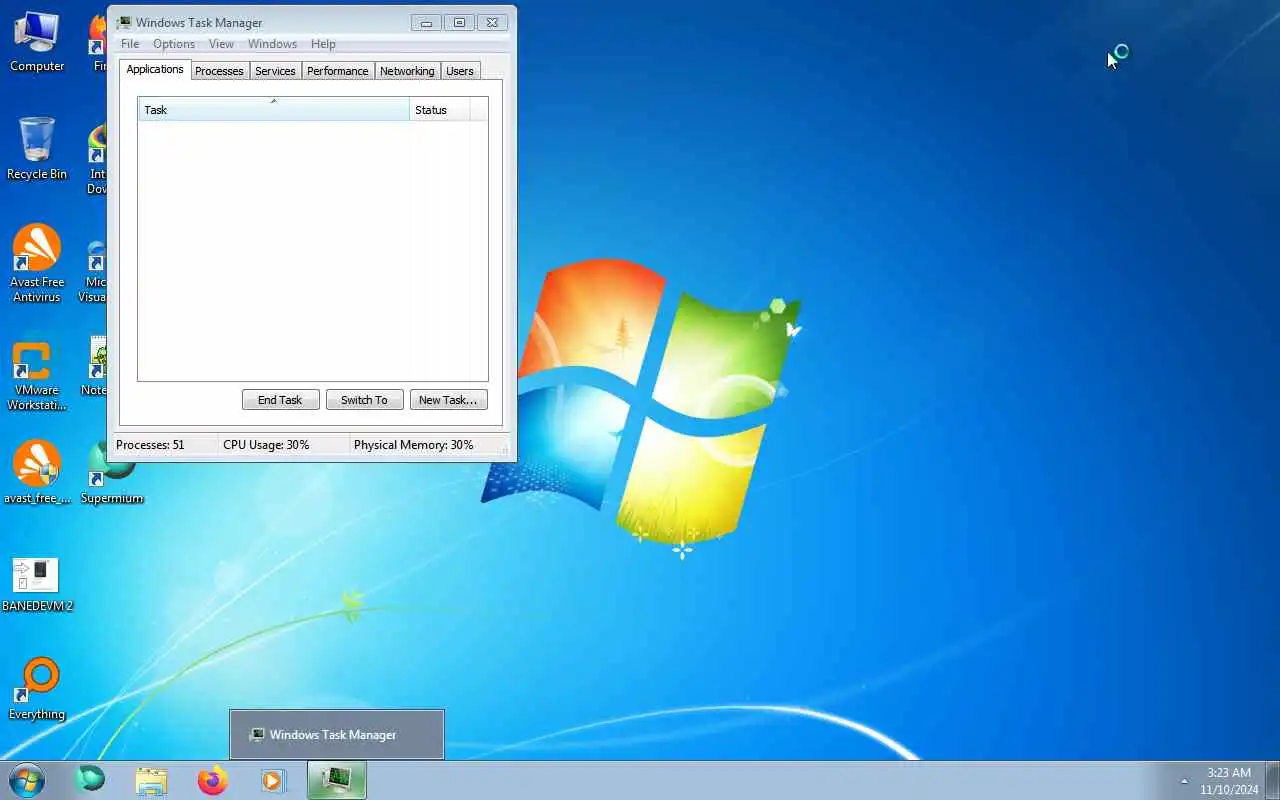Switch to the Performance tab
This screenshot has height=800, width=1280.
click(338, 71)
